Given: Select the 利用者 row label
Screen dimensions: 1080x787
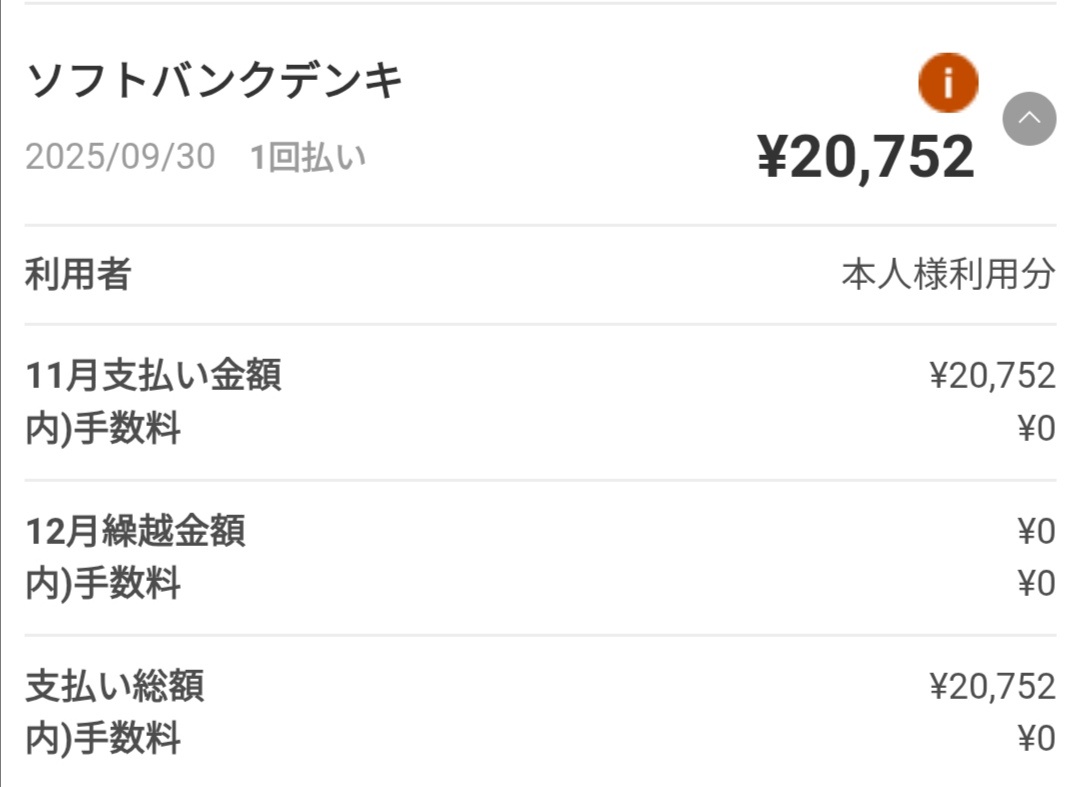Looking at the screenshot, I should coord(78,274).
